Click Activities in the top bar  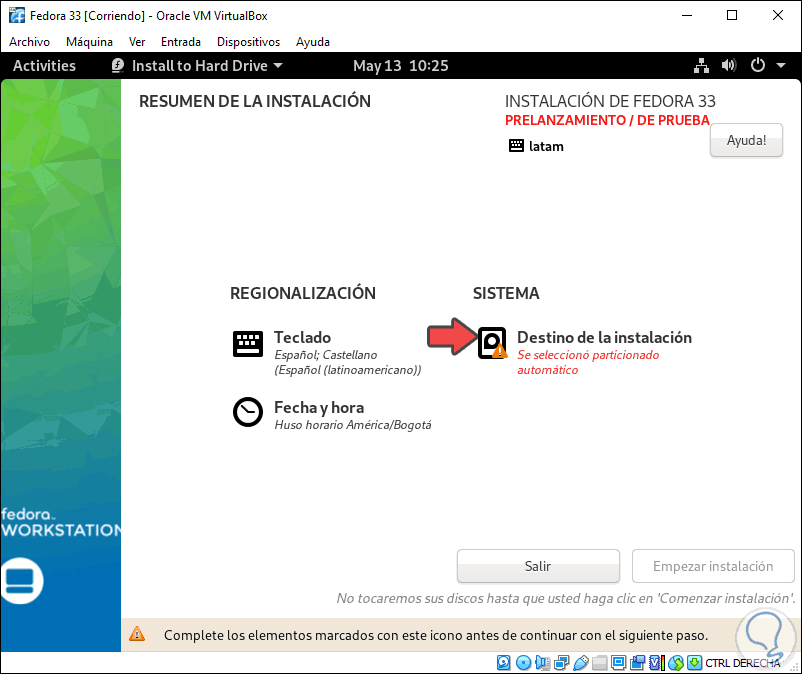tap(44, 65)
